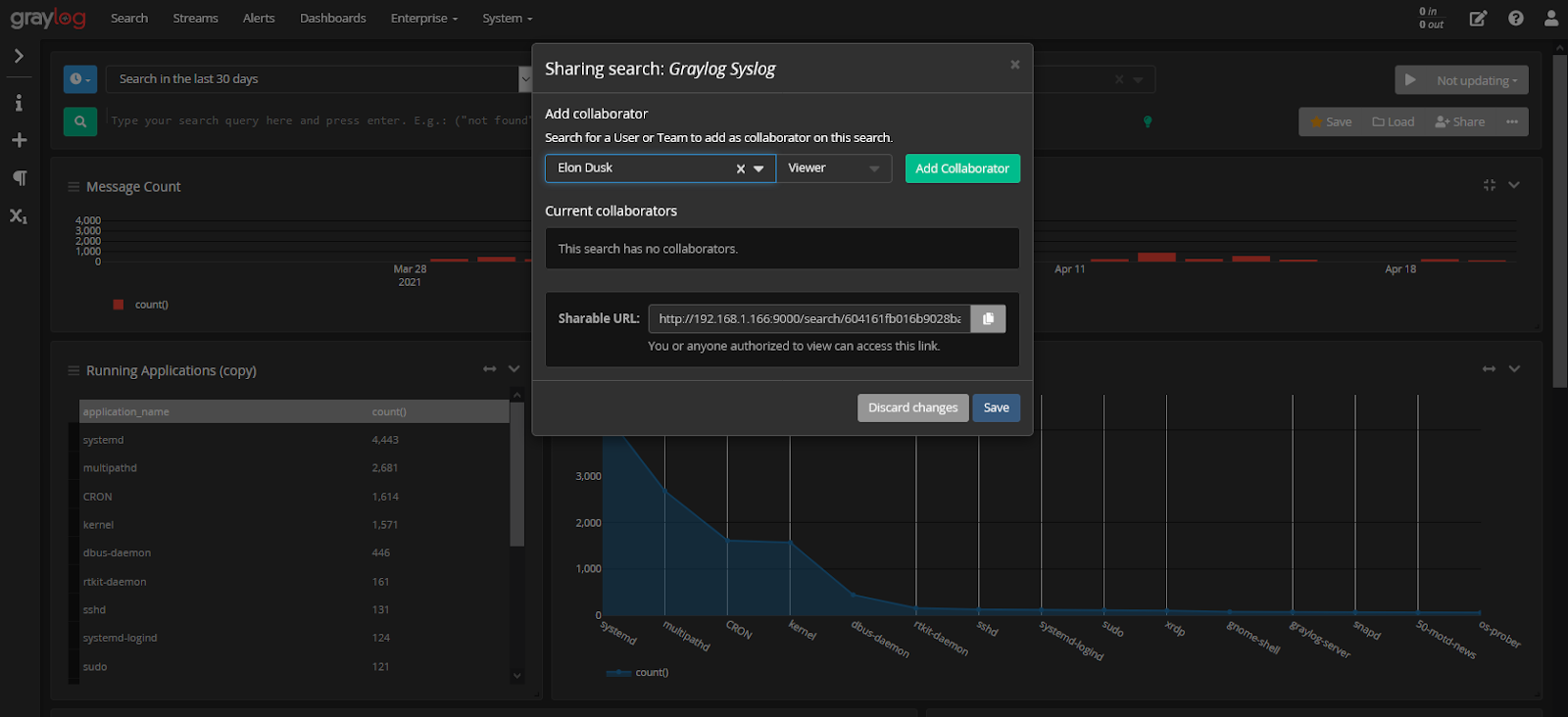
Task: Open the Not updating dropdown
Action: pos(1477,80)
